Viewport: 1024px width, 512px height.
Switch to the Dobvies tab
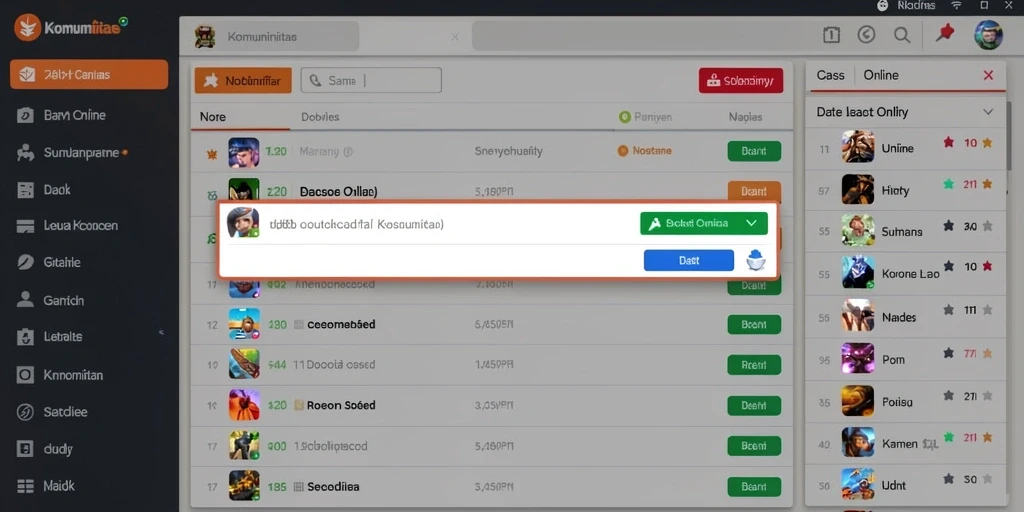[320, 117]
